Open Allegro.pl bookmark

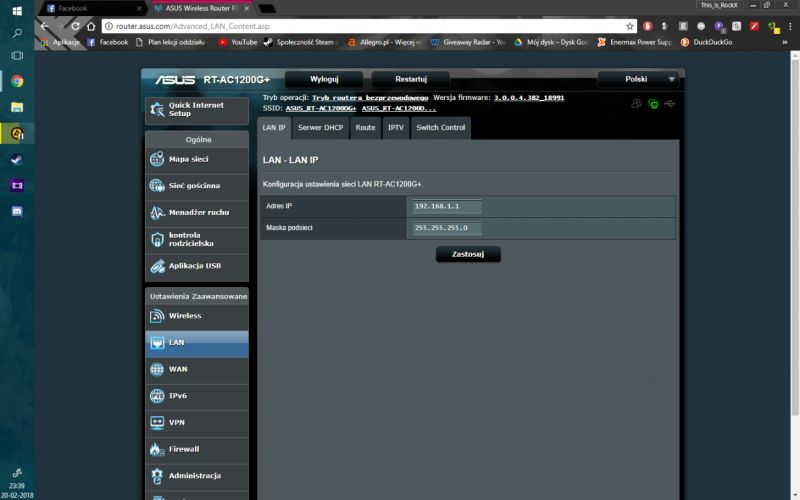(385, 42)
